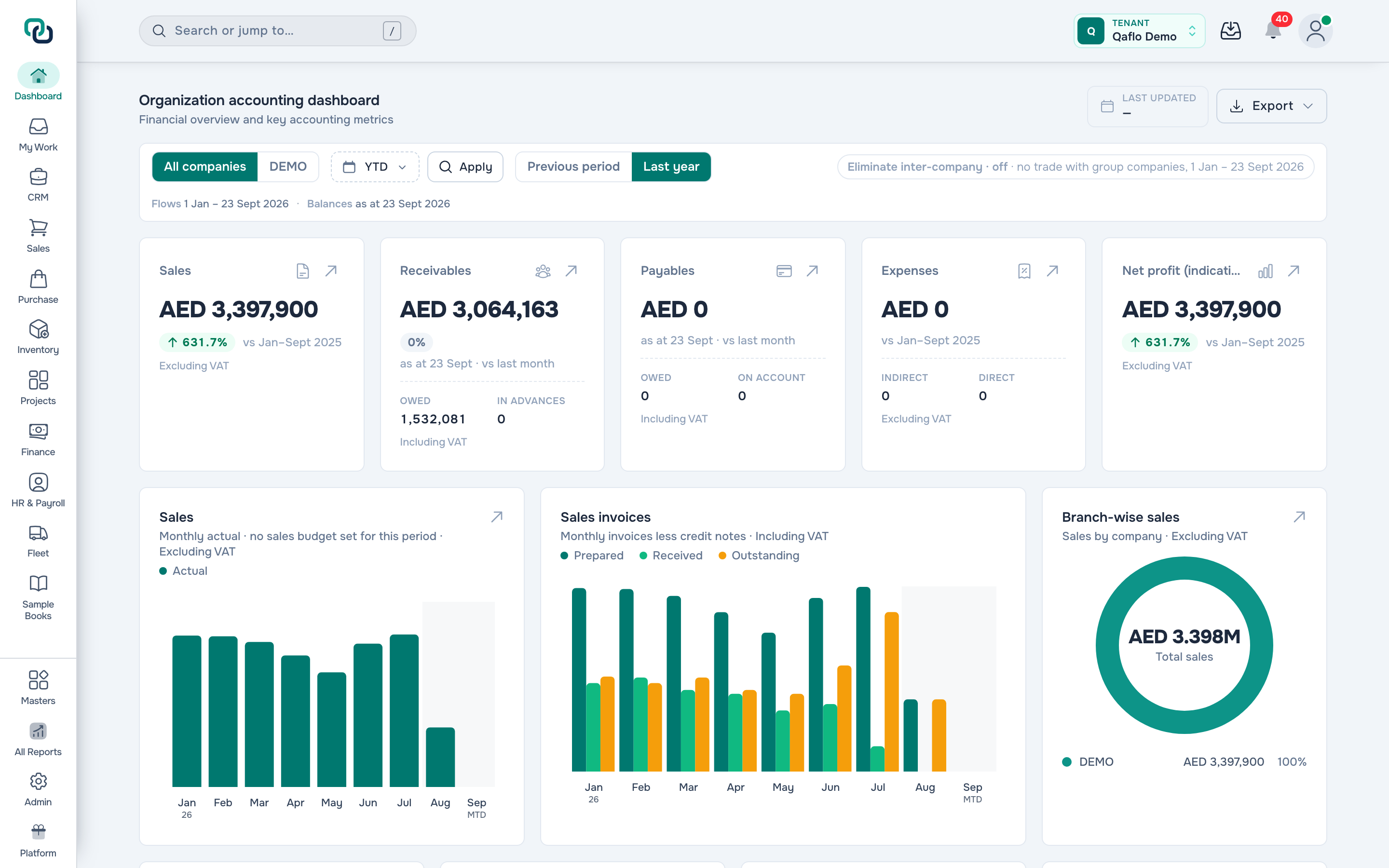Open the Receivables card arrow link
1389x868 pixels.
point(571,271)
